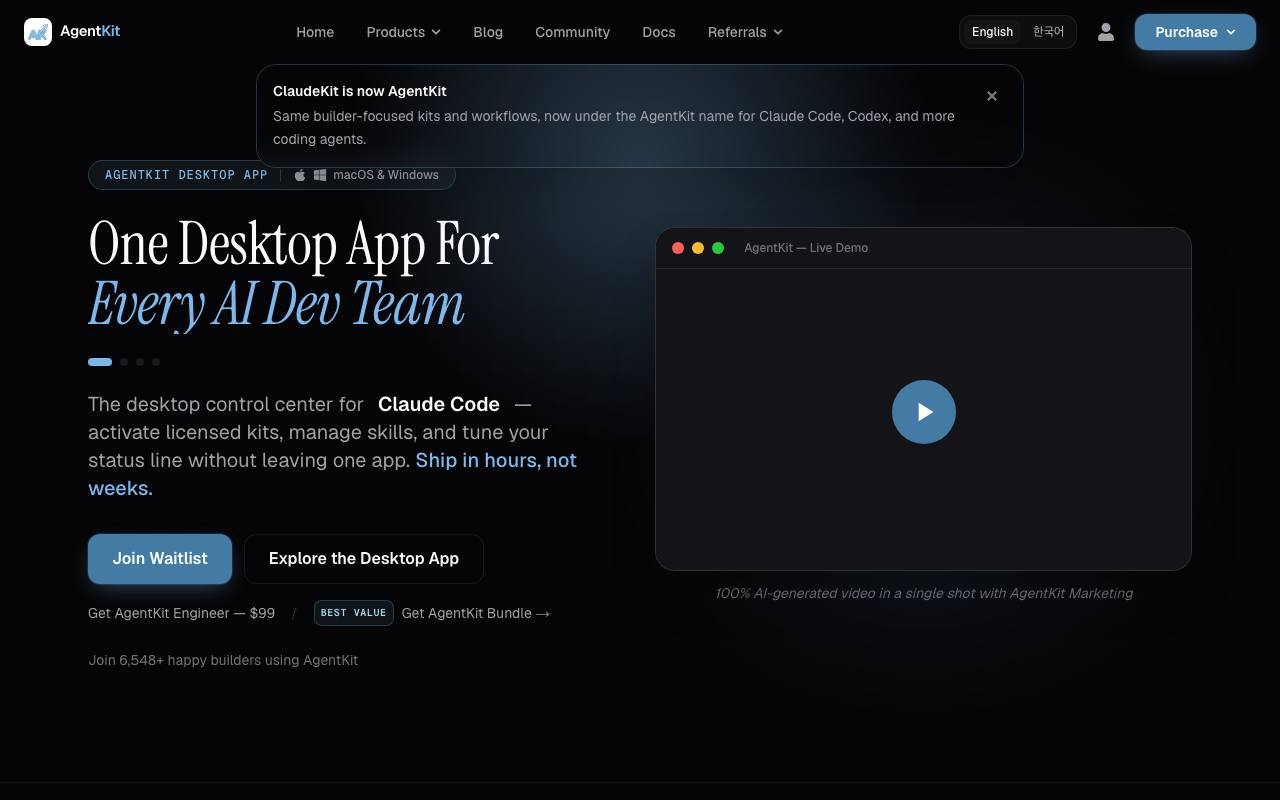Click the Join Waitlist button
Image resolution: width=1280 pixels, height=800 pixels.
(160, 559)
